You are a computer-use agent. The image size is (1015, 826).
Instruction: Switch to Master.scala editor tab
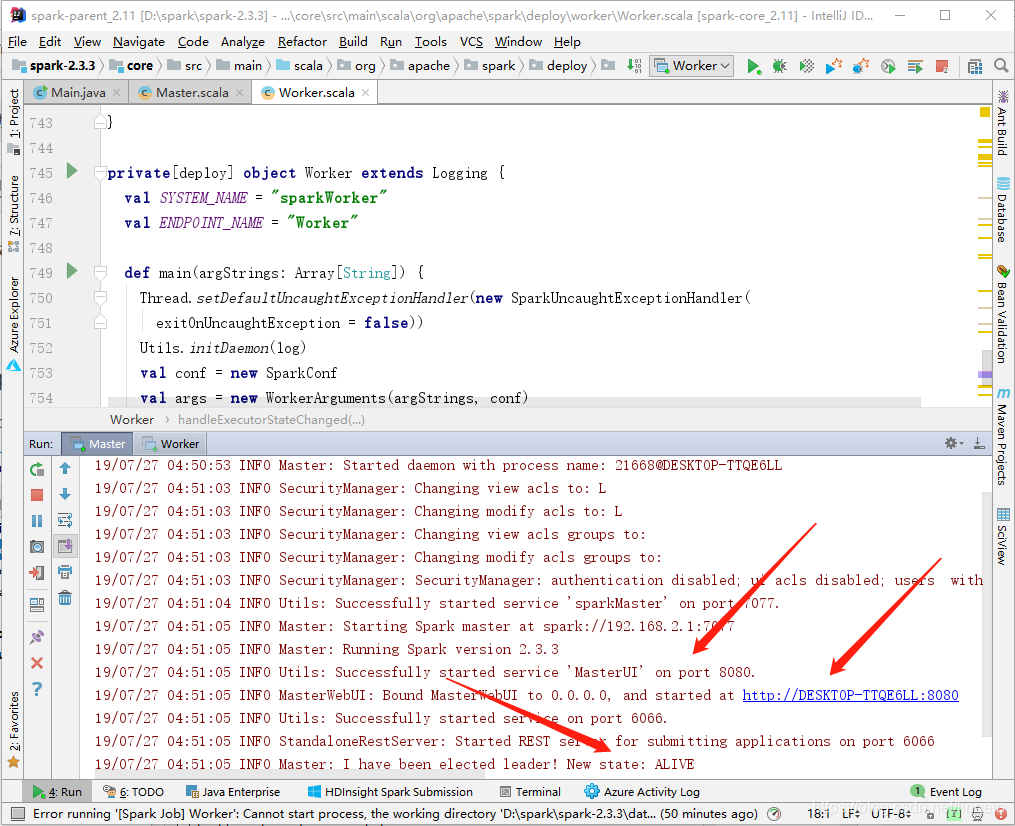coord(192,93)
